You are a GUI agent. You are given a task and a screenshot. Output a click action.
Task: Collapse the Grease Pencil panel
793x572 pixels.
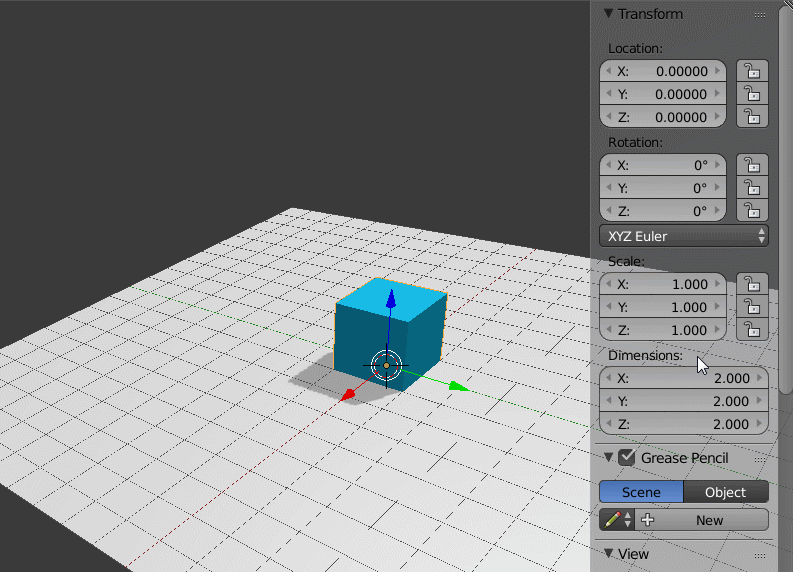608,458
